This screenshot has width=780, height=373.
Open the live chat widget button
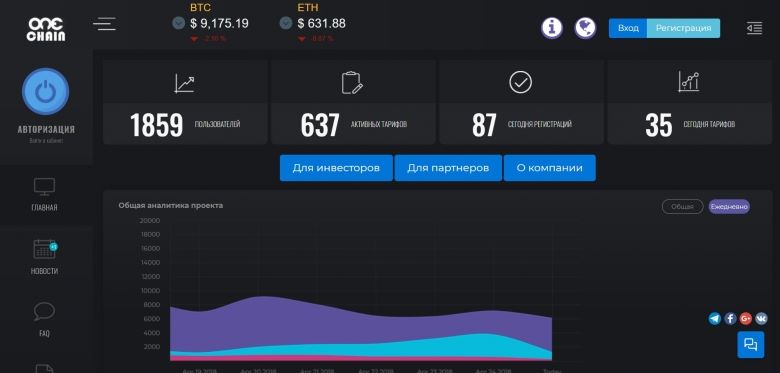tap(751, 345)
